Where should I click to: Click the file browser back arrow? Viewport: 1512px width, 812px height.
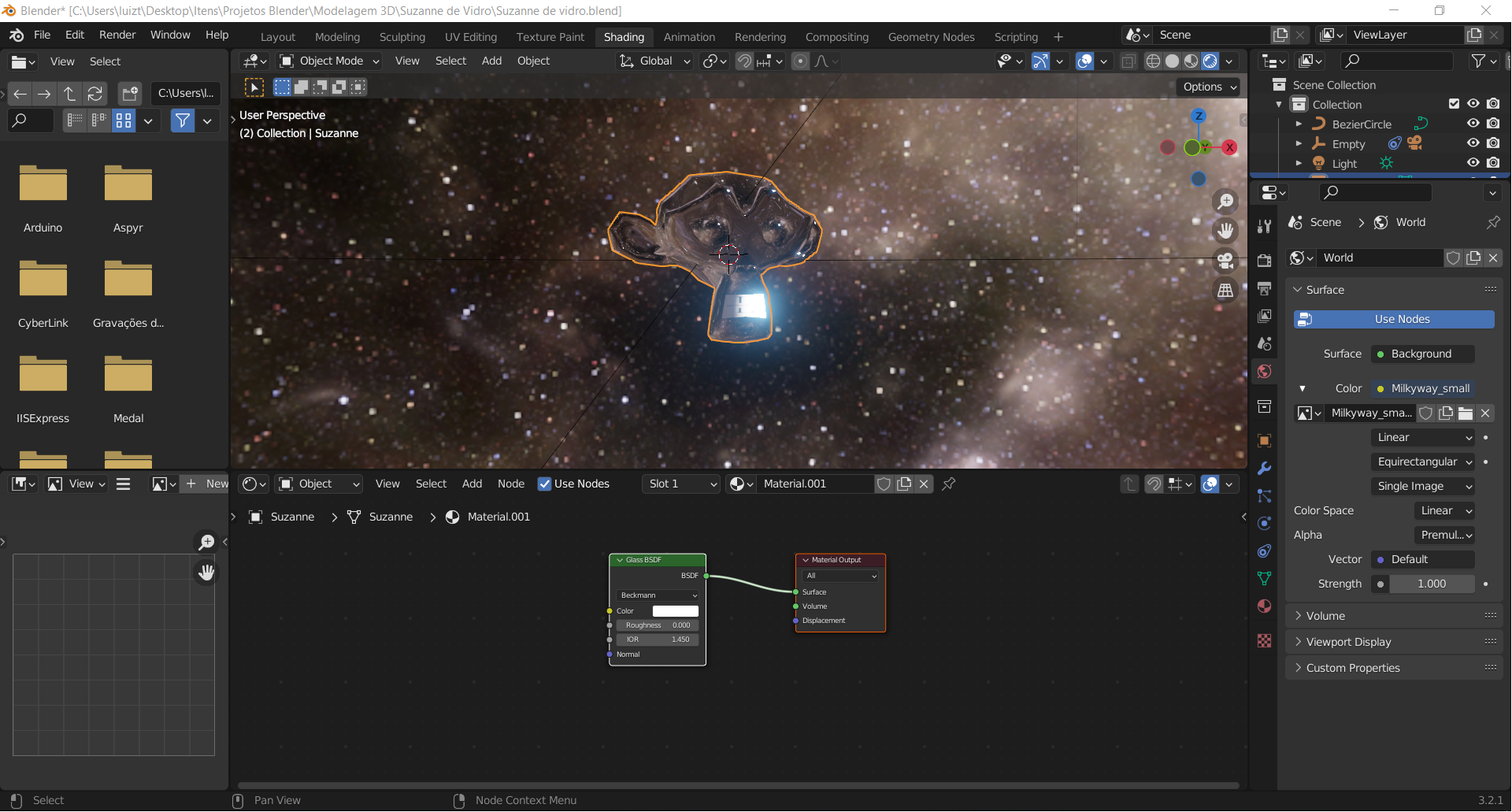[20, 94]
